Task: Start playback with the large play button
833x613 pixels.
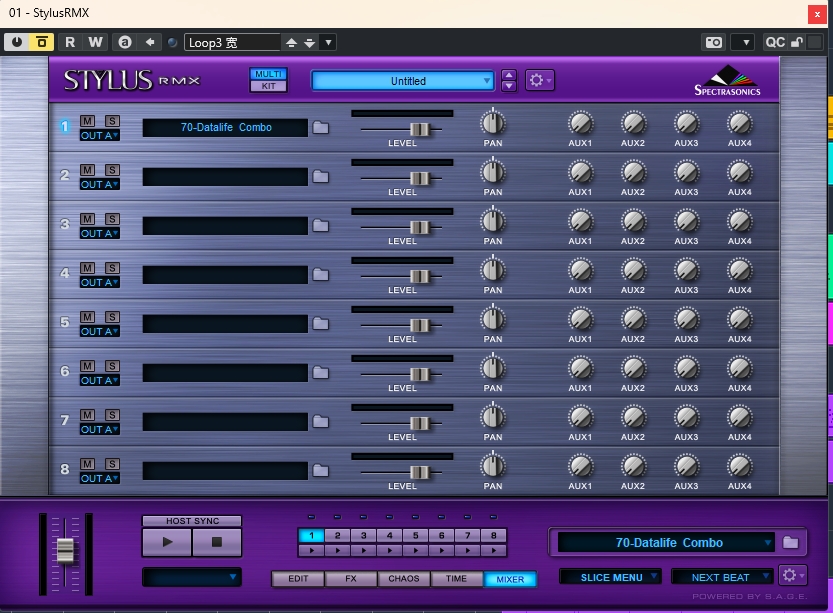Action: 167,542
